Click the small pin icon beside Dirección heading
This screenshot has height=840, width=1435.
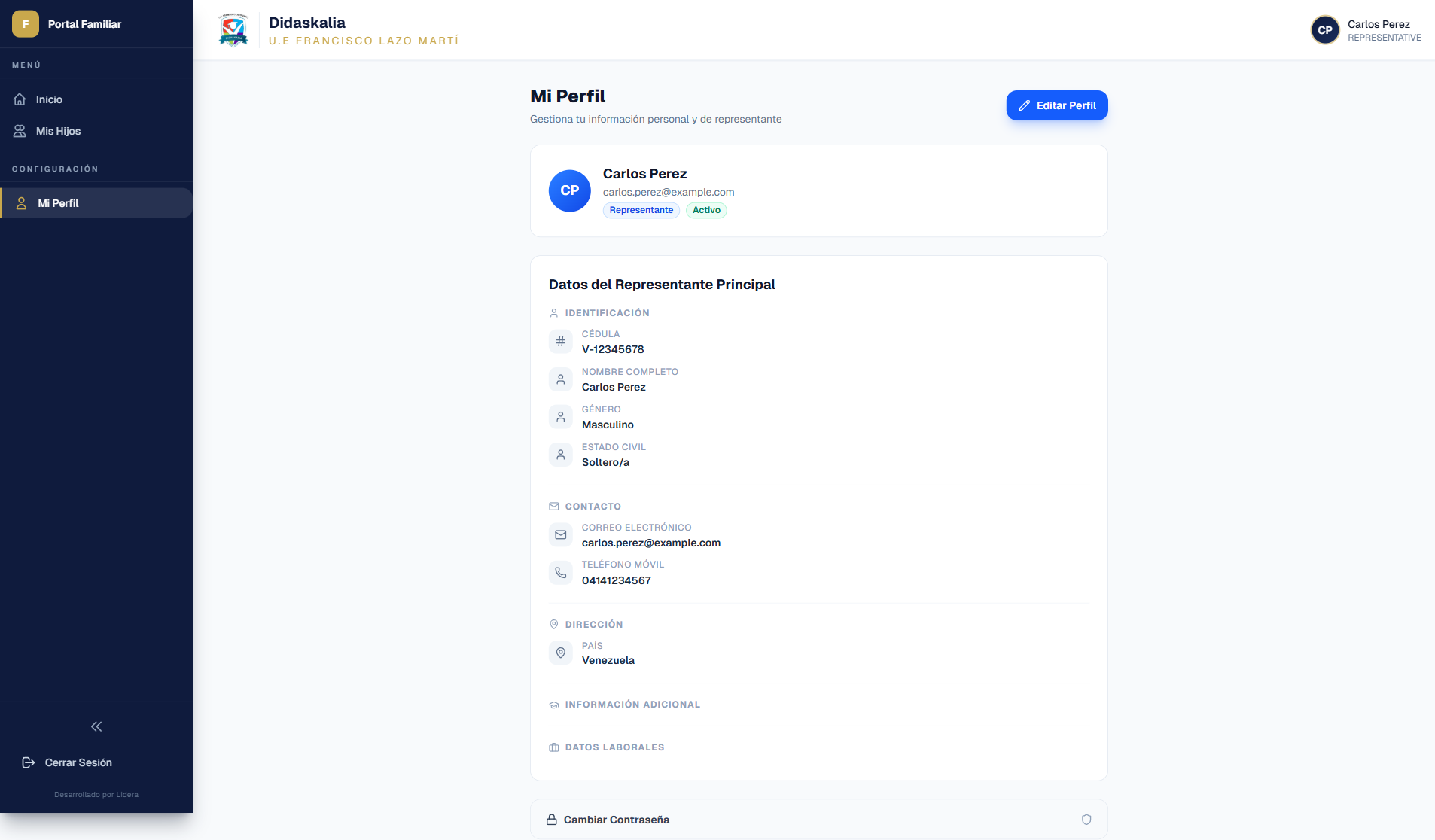coord(554,625)
